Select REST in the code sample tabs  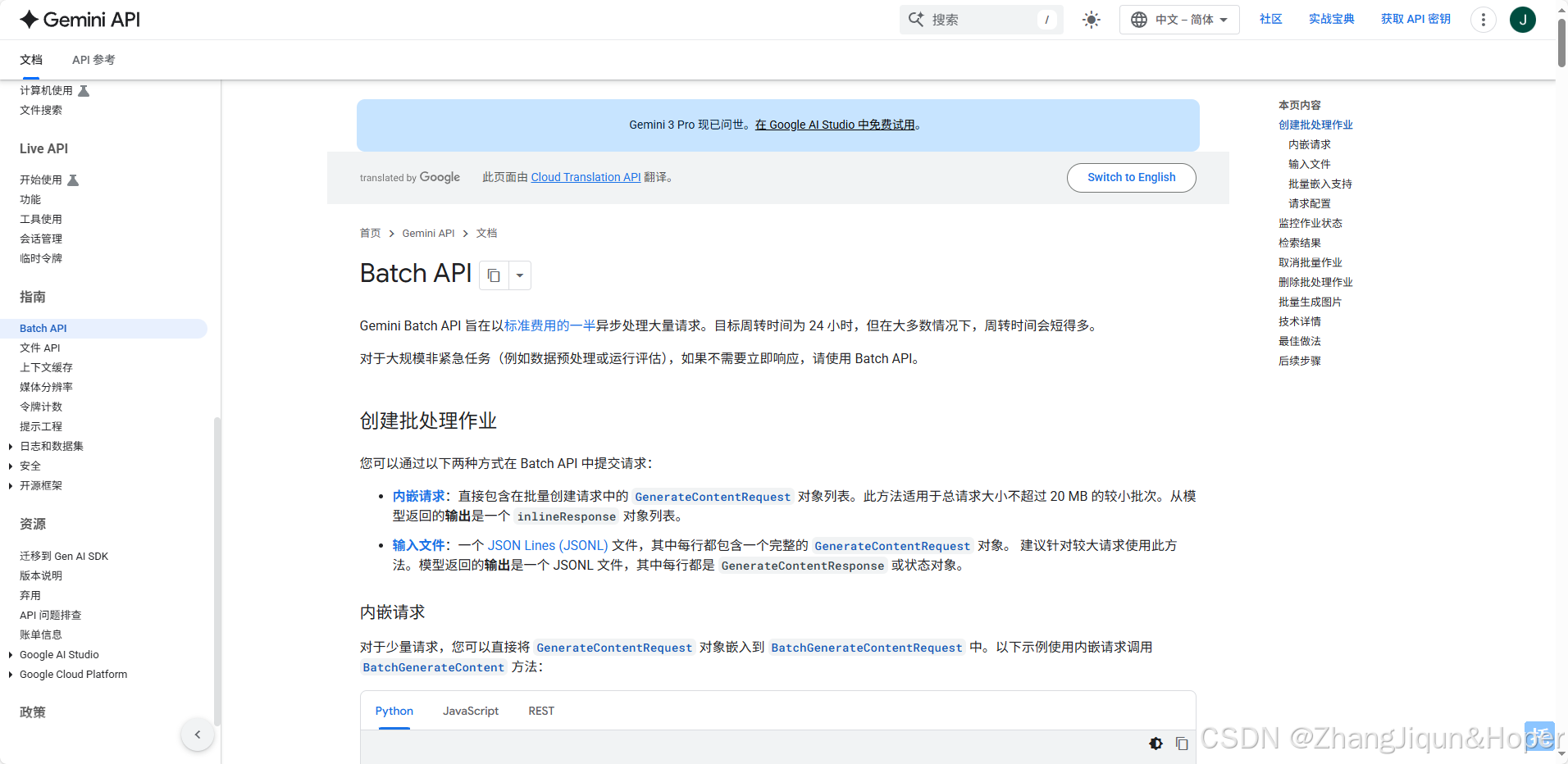click(540, 711)
